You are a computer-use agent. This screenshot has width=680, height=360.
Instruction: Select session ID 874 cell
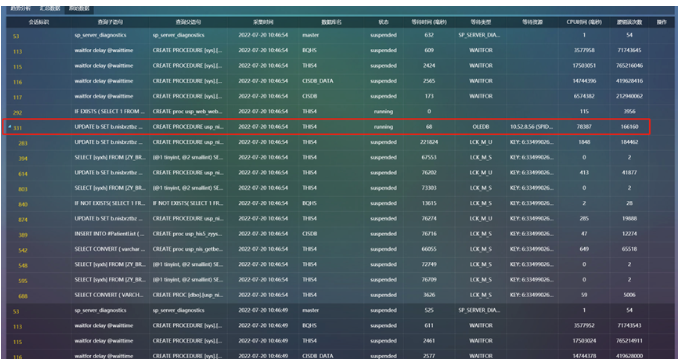(x=23, y=219)
